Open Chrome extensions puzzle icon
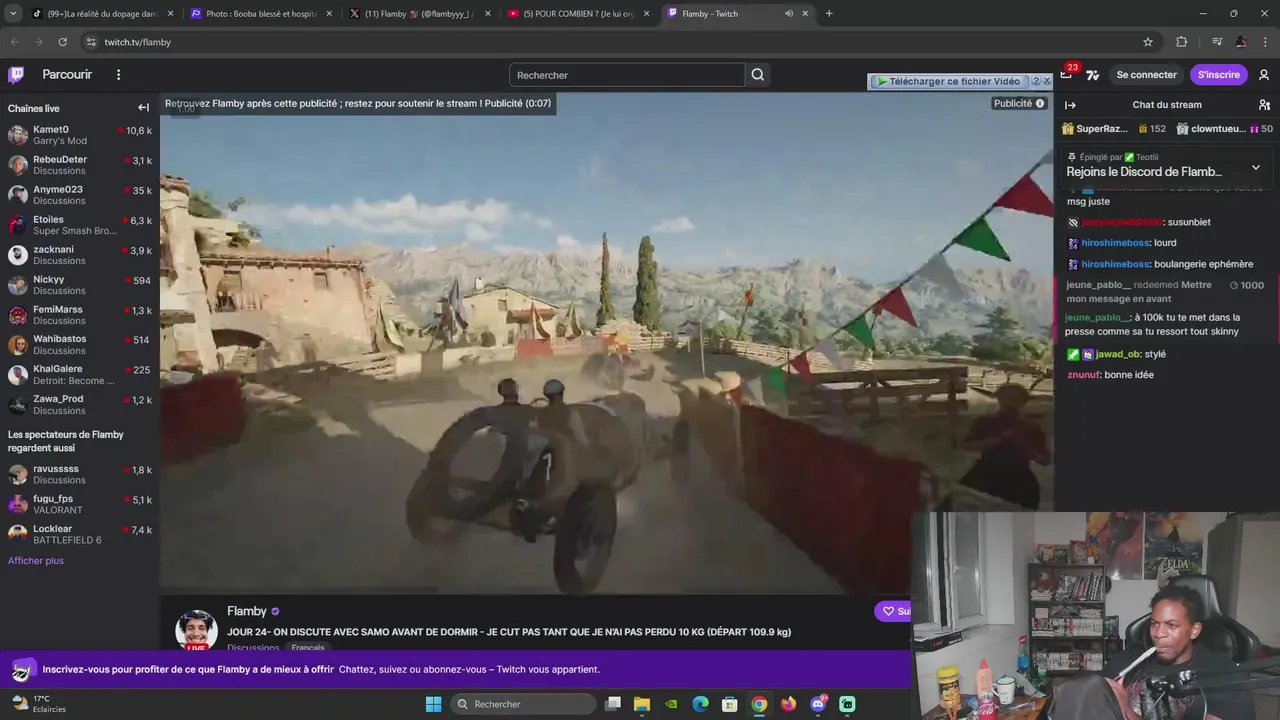1280x720 pixels. point(1182,42)
